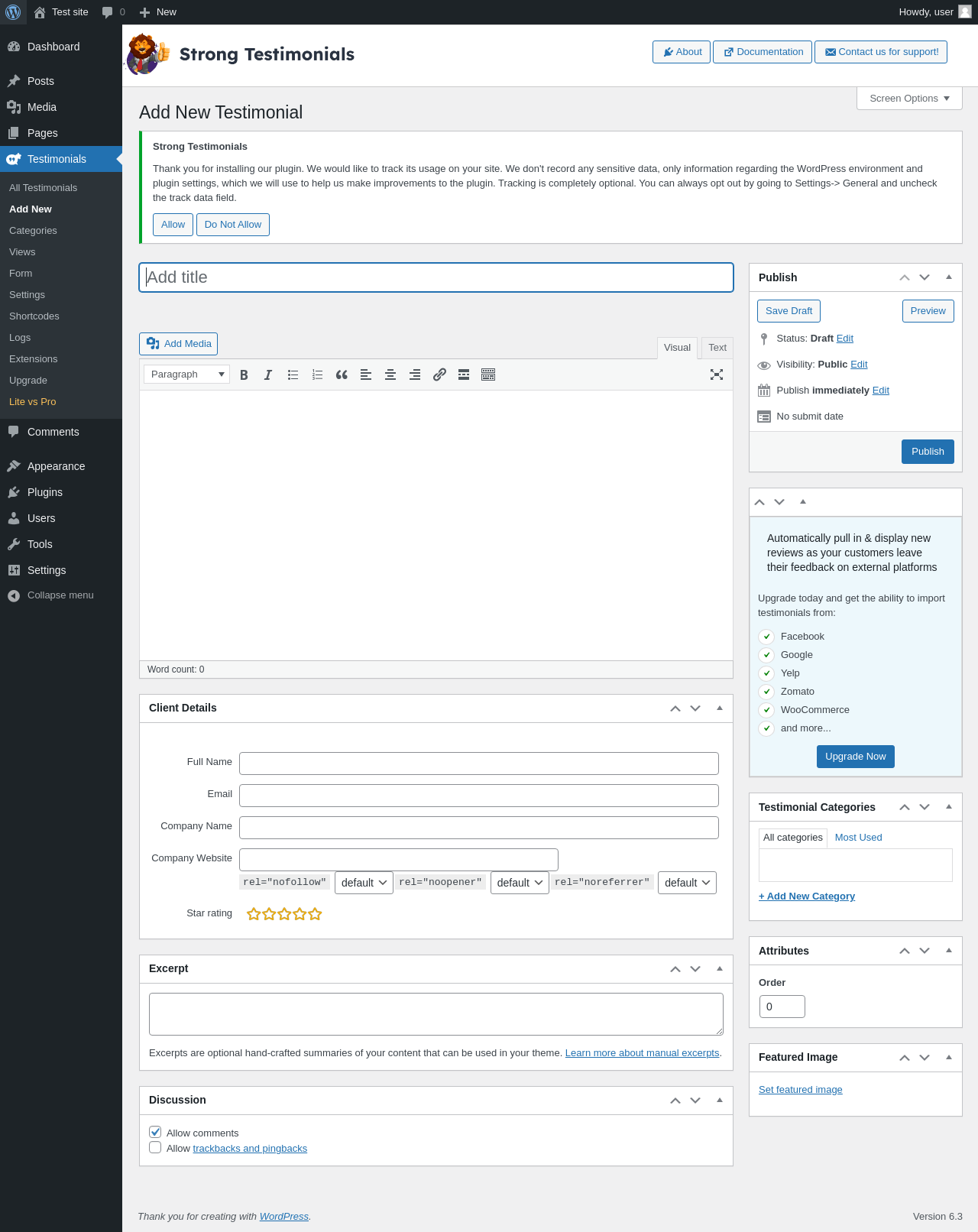Collapse the Publish panel
The height and width of the screenshot is (1232, 978).
pyautogui.click(x=949, y=277)
